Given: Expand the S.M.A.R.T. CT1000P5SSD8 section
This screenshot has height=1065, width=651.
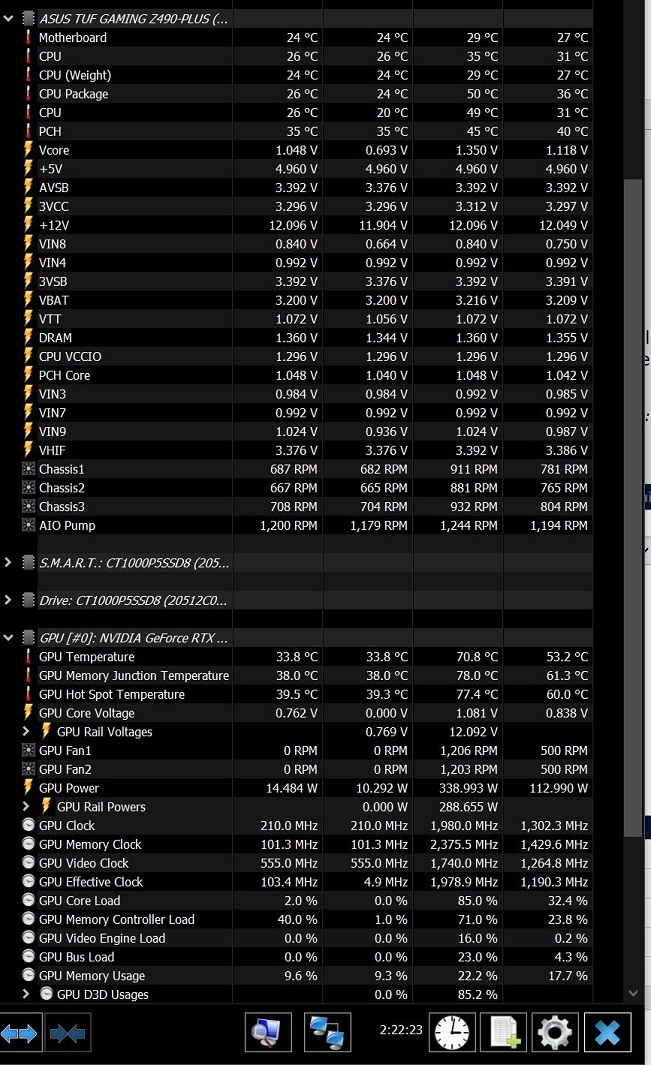Looking at the screenshot, I should click(x=9, y=563).
